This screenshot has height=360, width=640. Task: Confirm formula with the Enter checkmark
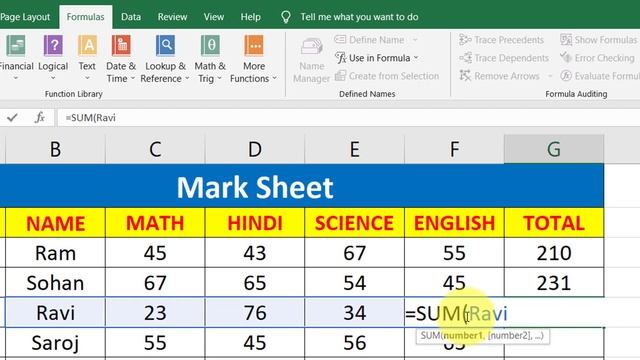click(12, 118)
